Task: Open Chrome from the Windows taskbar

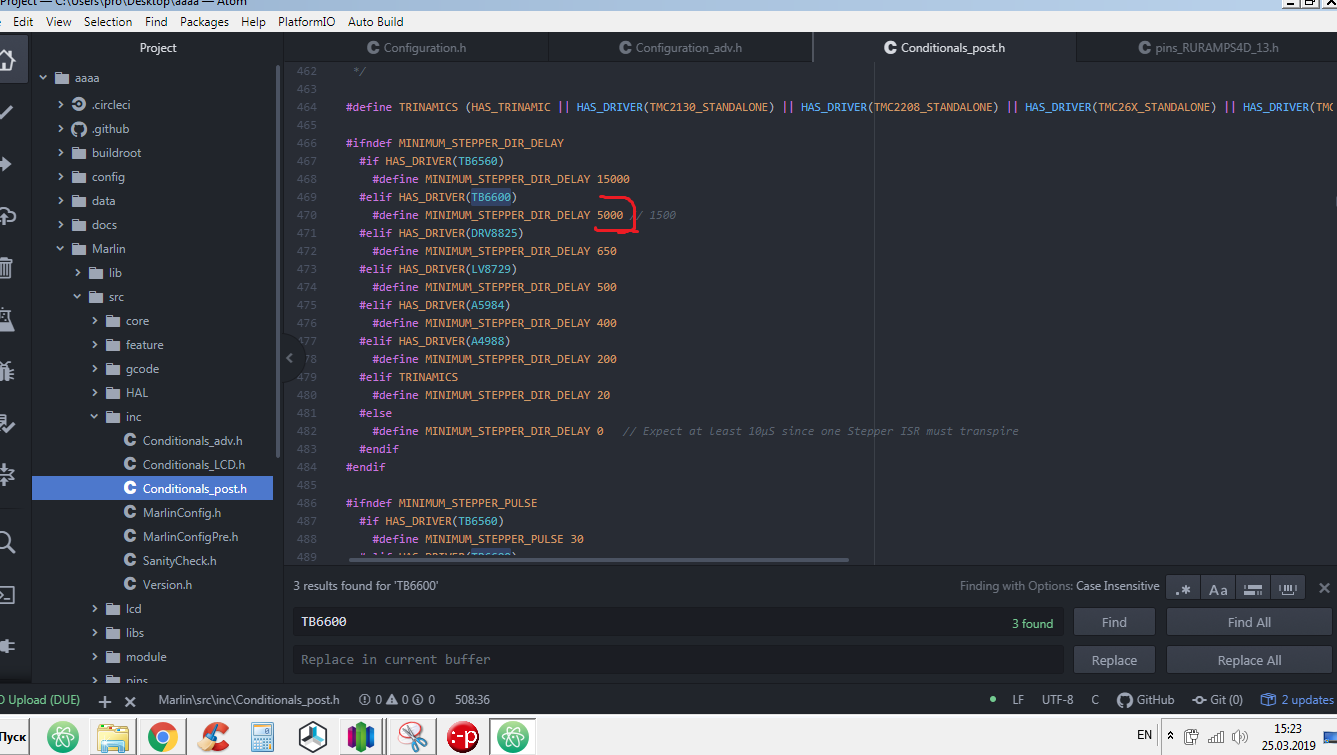Action: point(162,738)
